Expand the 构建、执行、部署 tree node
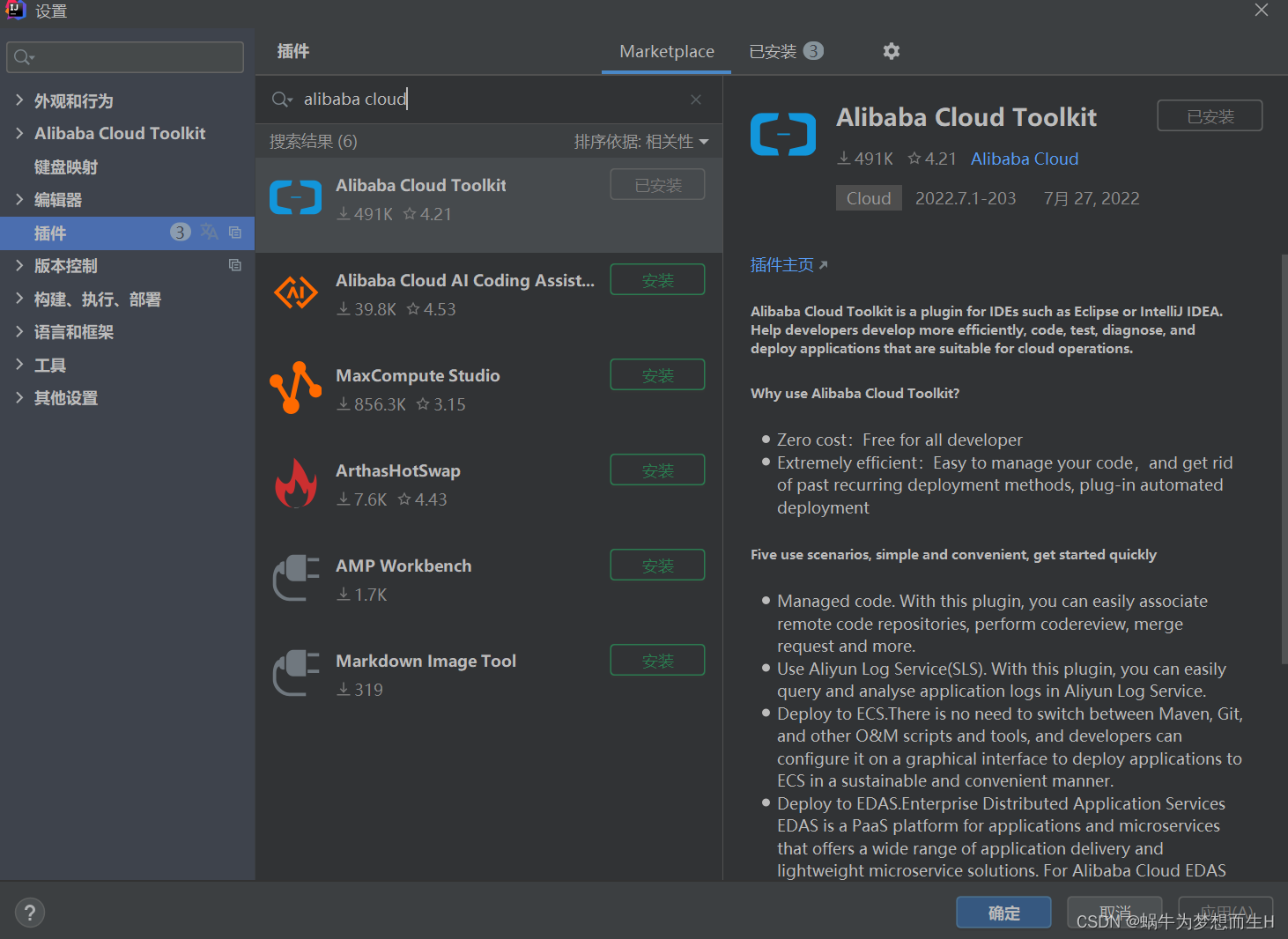1288x939 pixels. coord(19,299)
